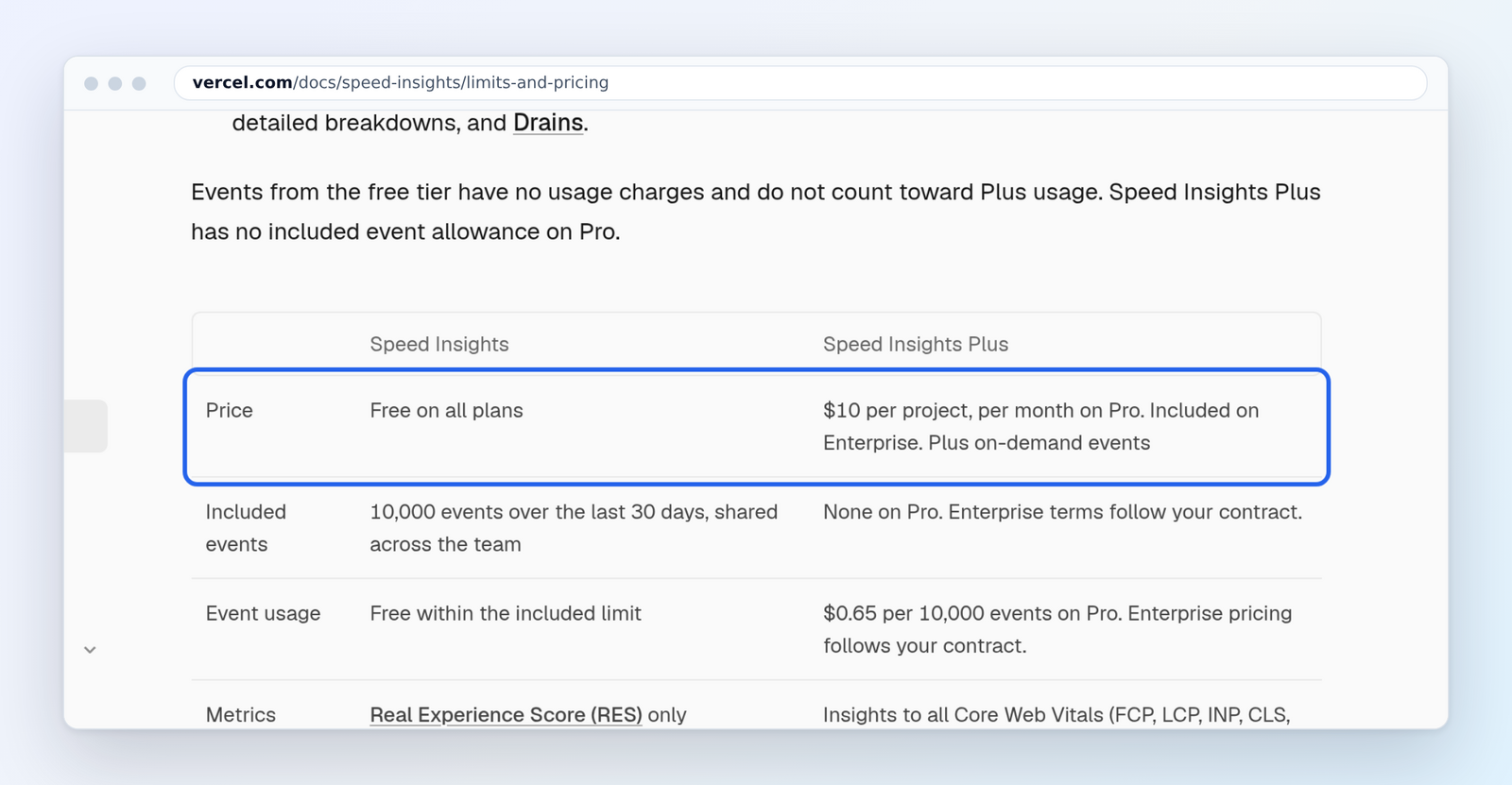Select the "Metrics" row label
1512x785 pixels.
click(x=241, y=715)
